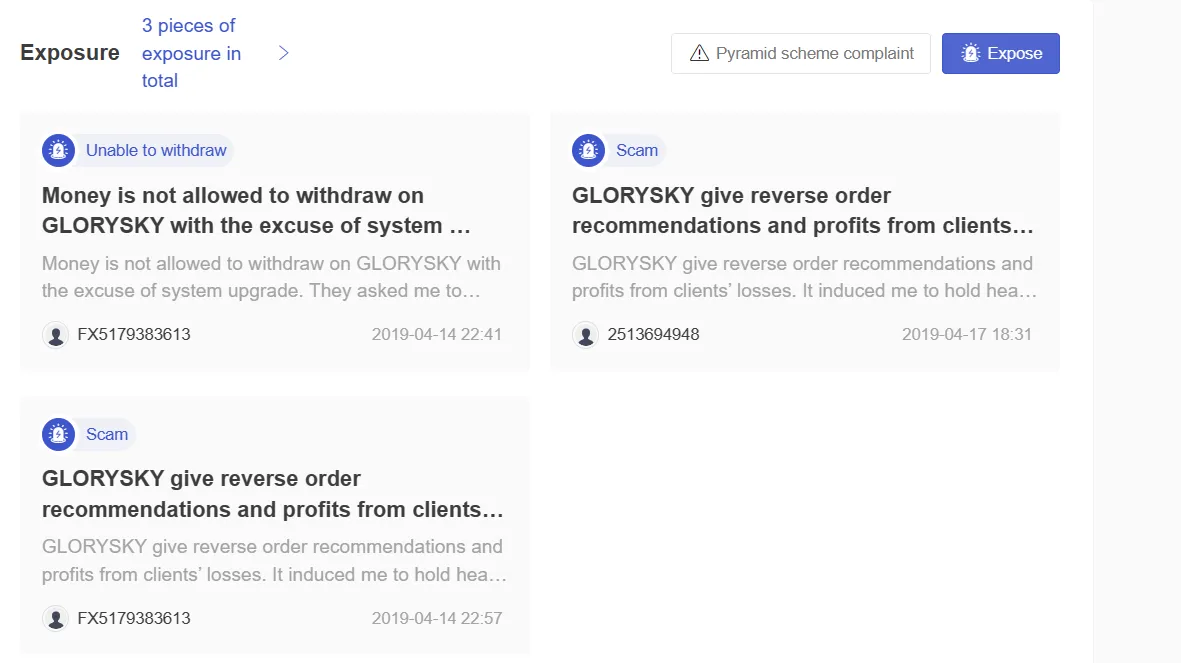Click the siren icon inside the Expose button
This screenshot has width=1181, height=663.
[971, 53]
